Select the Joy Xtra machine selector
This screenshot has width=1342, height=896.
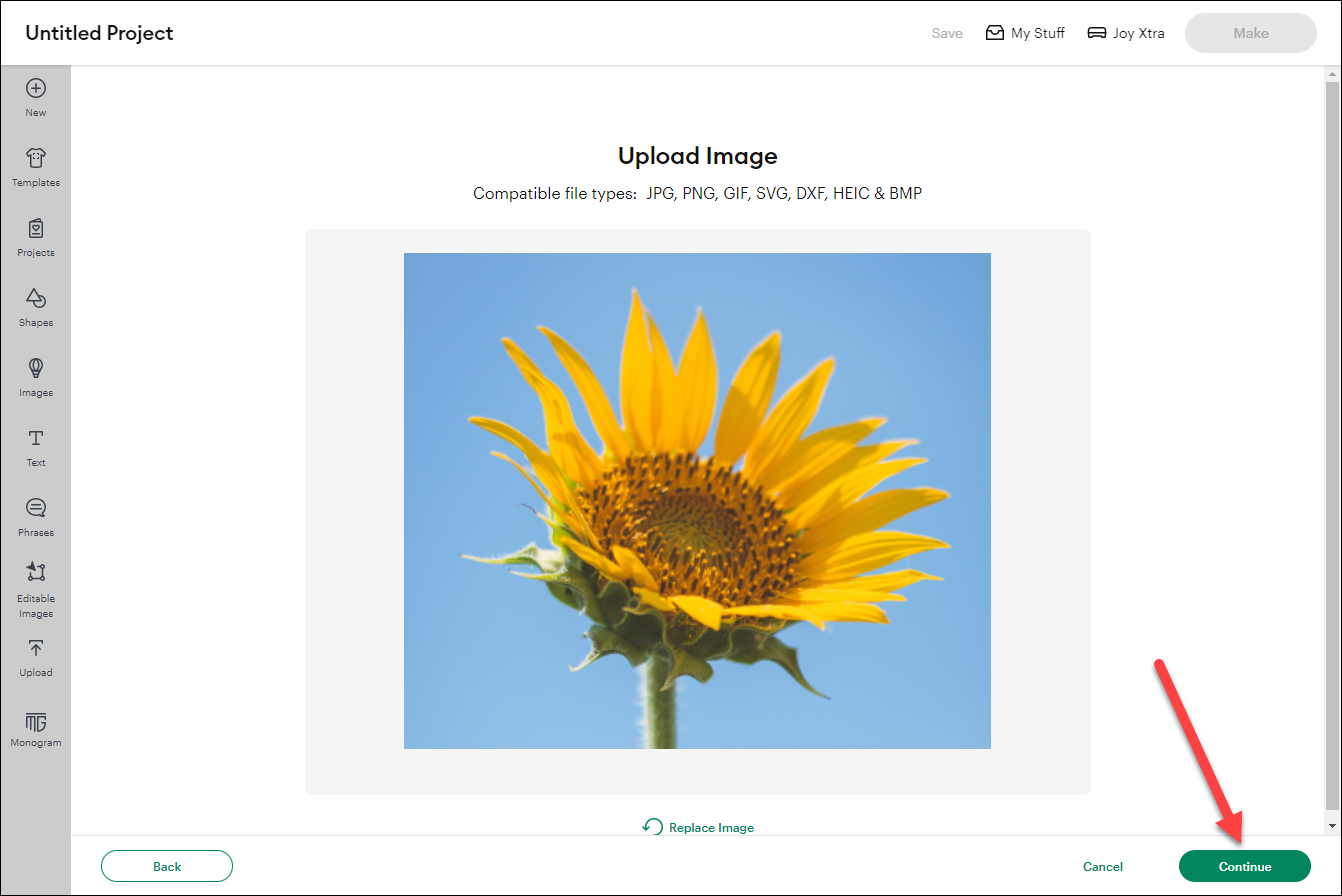1126,33
